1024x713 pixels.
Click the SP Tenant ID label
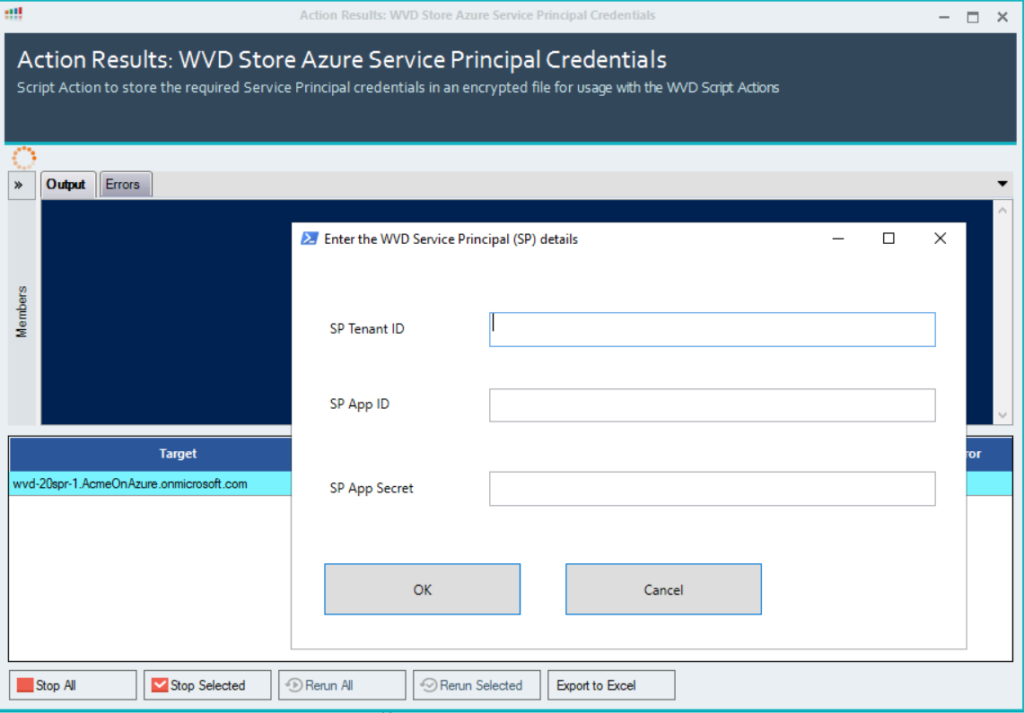point(367,329)
